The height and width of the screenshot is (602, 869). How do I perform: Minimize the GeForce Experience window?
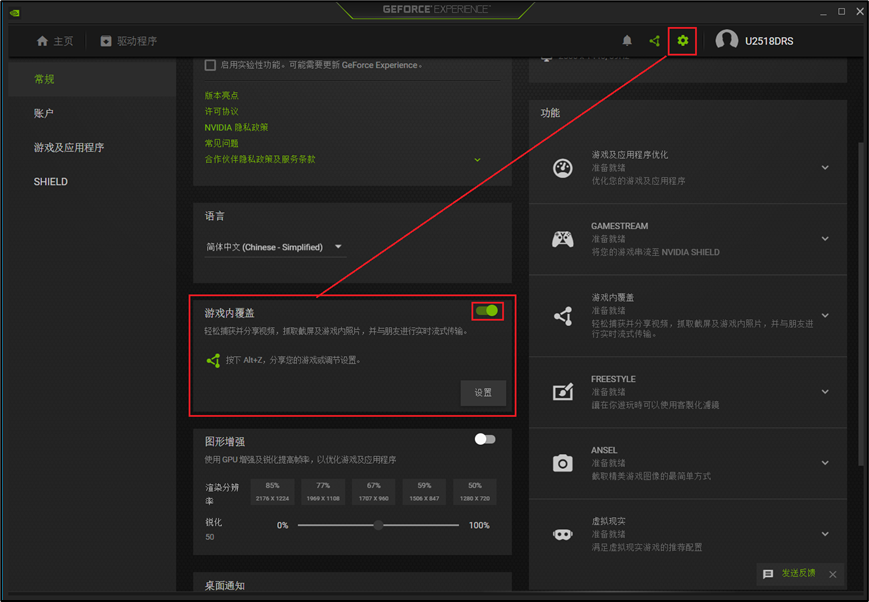pos(824,12)
